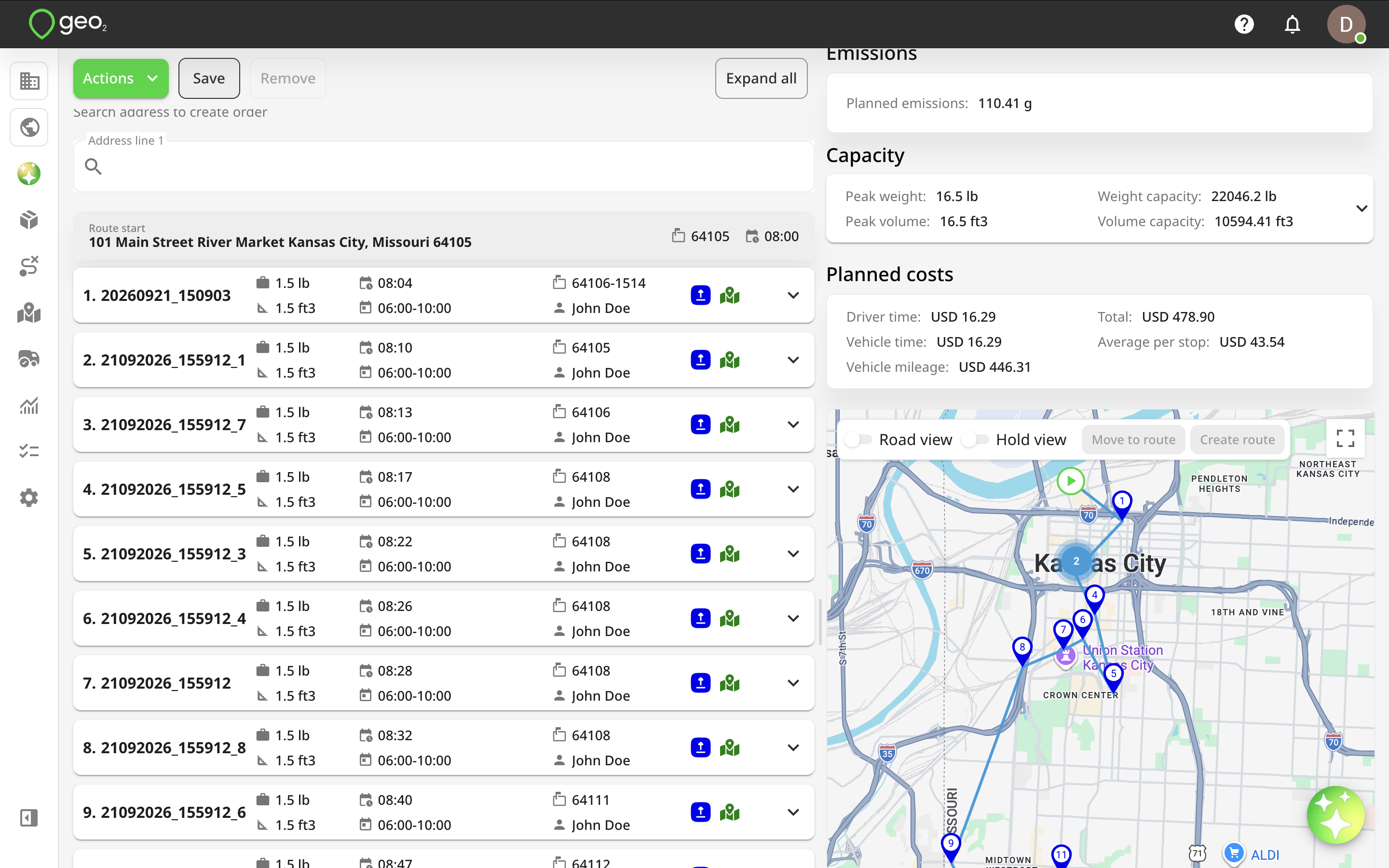Image resolution: width=1389 pixels, height=868 pixels.
Task: Click the route start play marker on map
Action: (x=1071, y=481)
